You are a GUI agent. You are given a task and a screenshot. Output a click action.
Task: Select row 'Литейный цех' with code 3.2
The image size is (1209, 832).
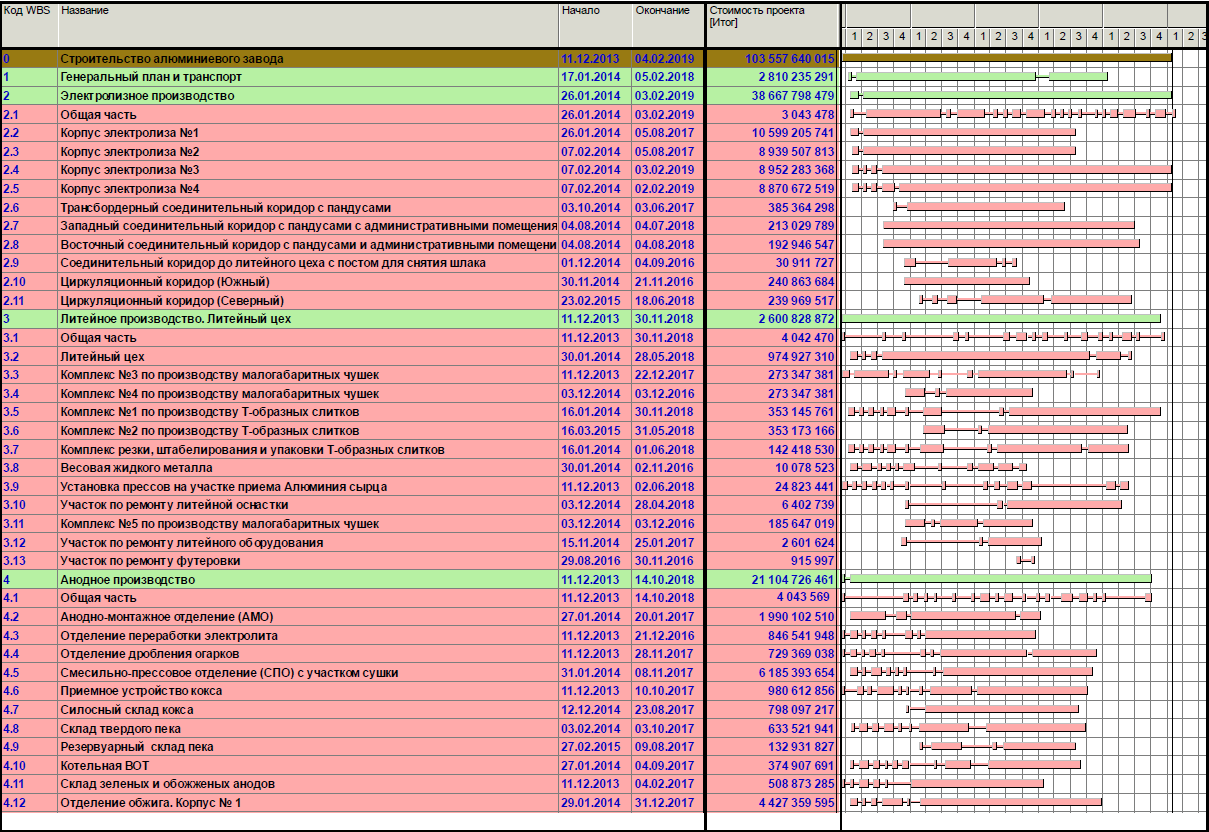click(x=419, y=356)
